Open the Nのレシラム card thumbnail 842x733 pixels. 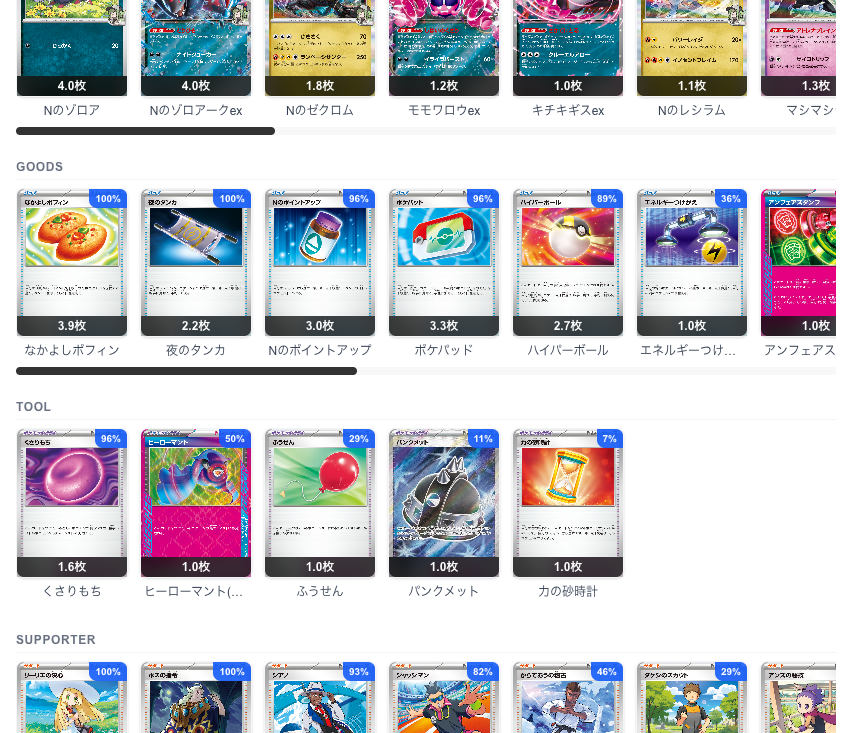(x=692, y=48)
